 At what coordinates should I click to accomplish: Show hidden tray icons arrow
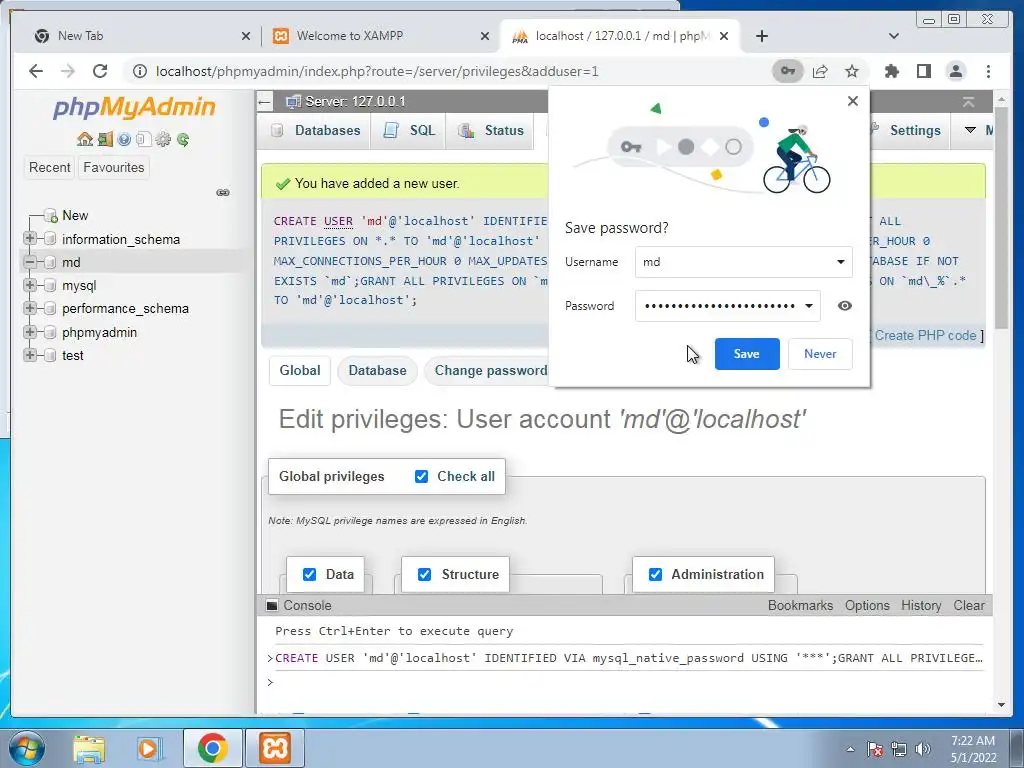point(850,749)
